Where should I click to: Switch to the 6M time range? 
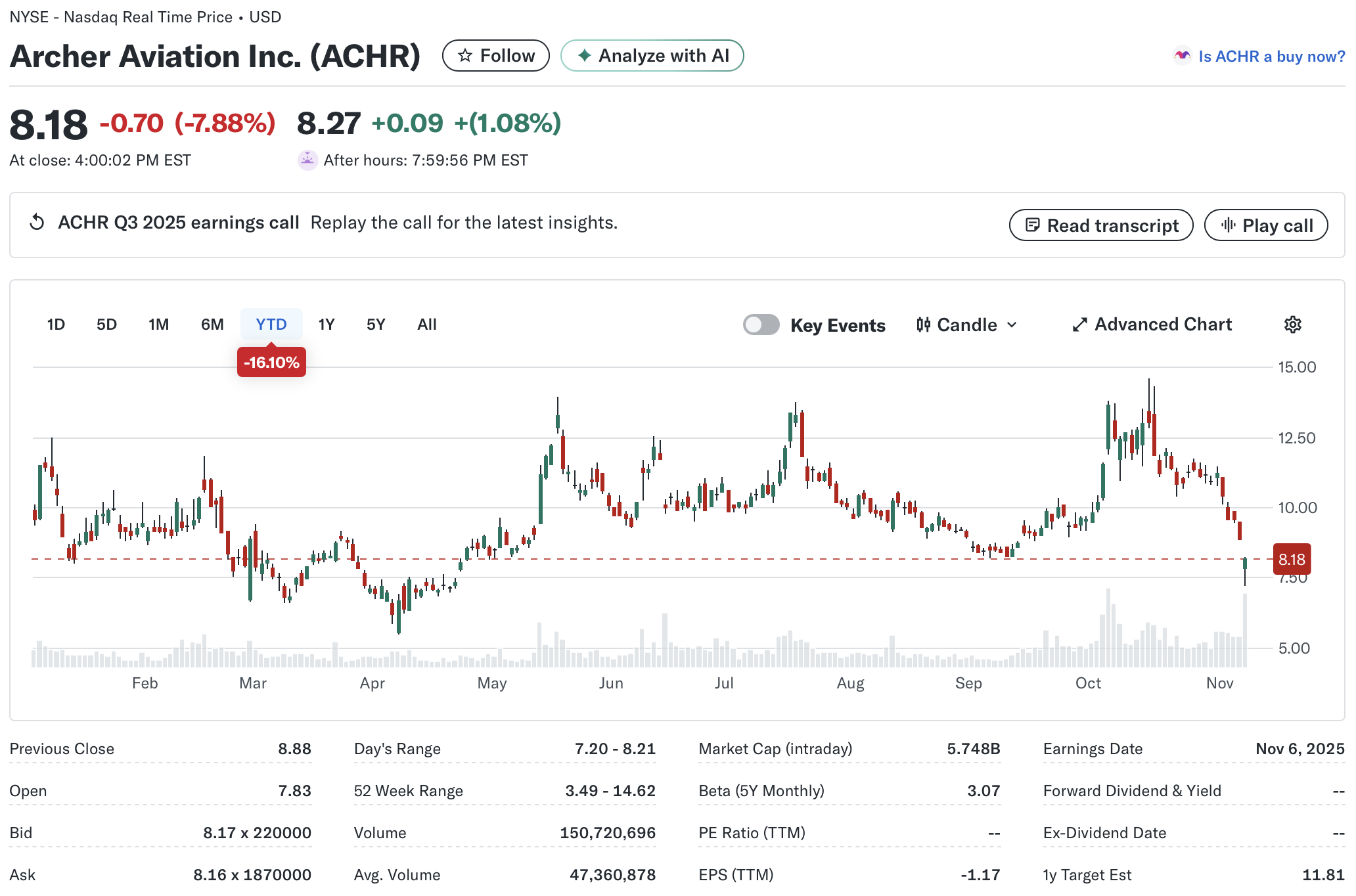[x=212, y=325]
